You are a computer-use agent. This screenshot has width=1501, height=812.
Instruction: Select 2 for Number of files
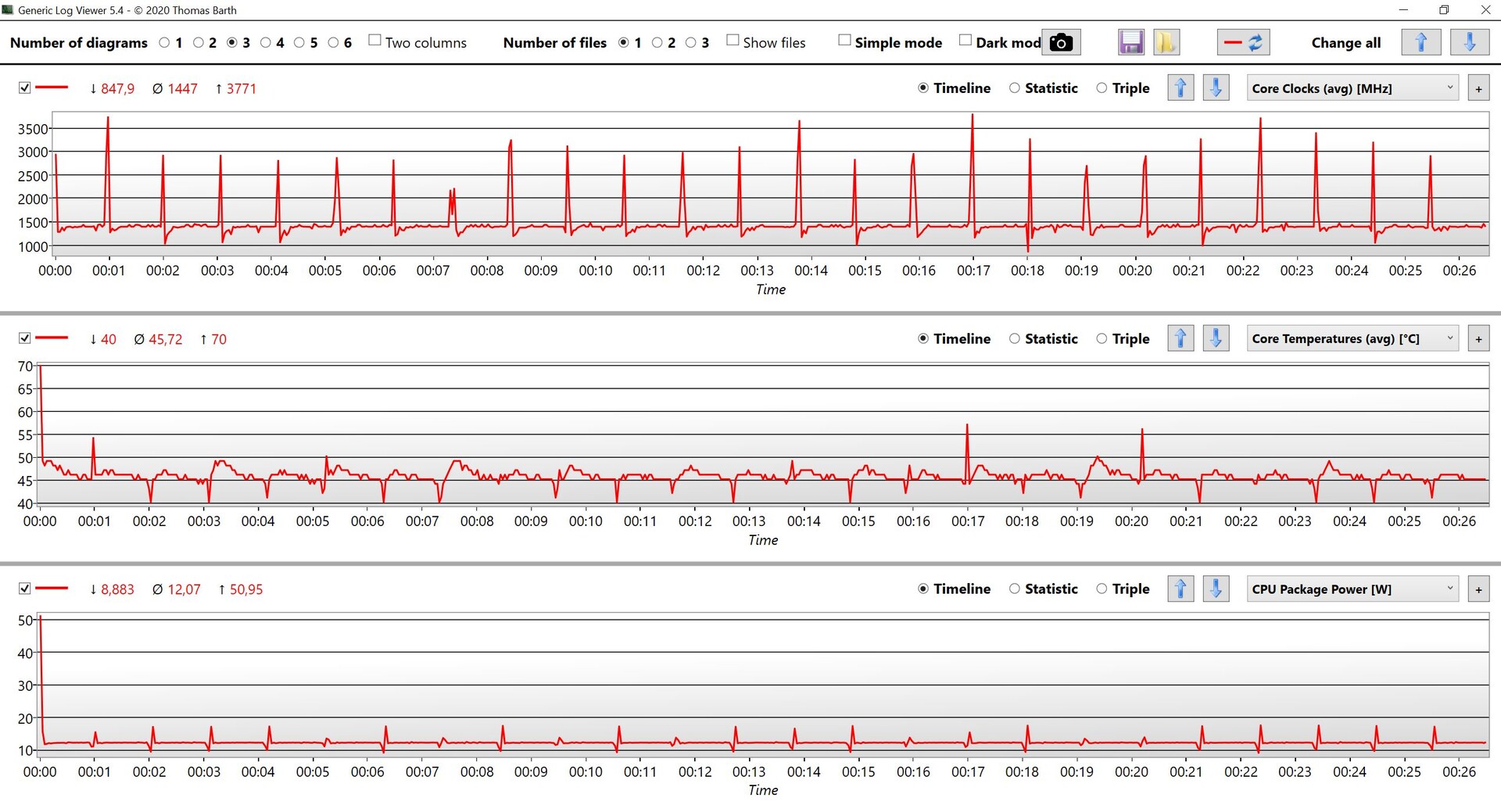pos(657,43)
